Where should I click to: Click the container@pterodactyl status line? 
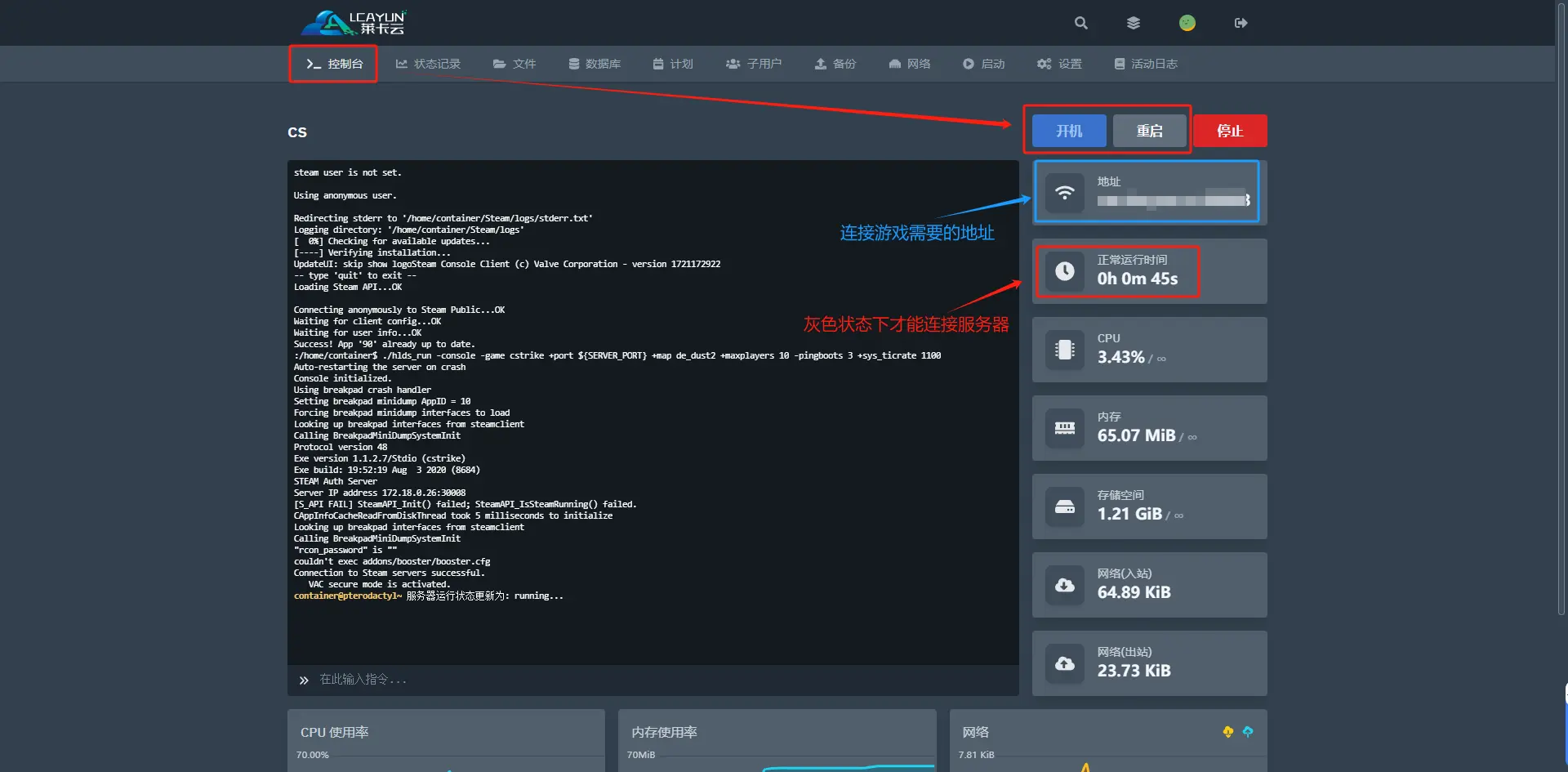[429, 596]
